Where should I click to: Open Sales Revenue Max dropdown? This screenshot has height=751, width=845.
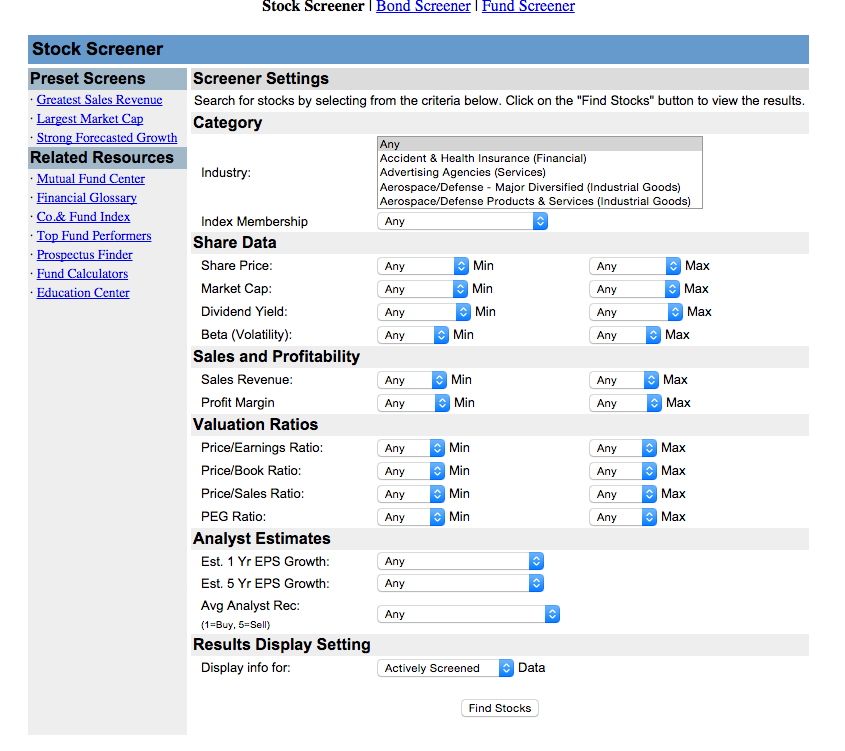624,380
